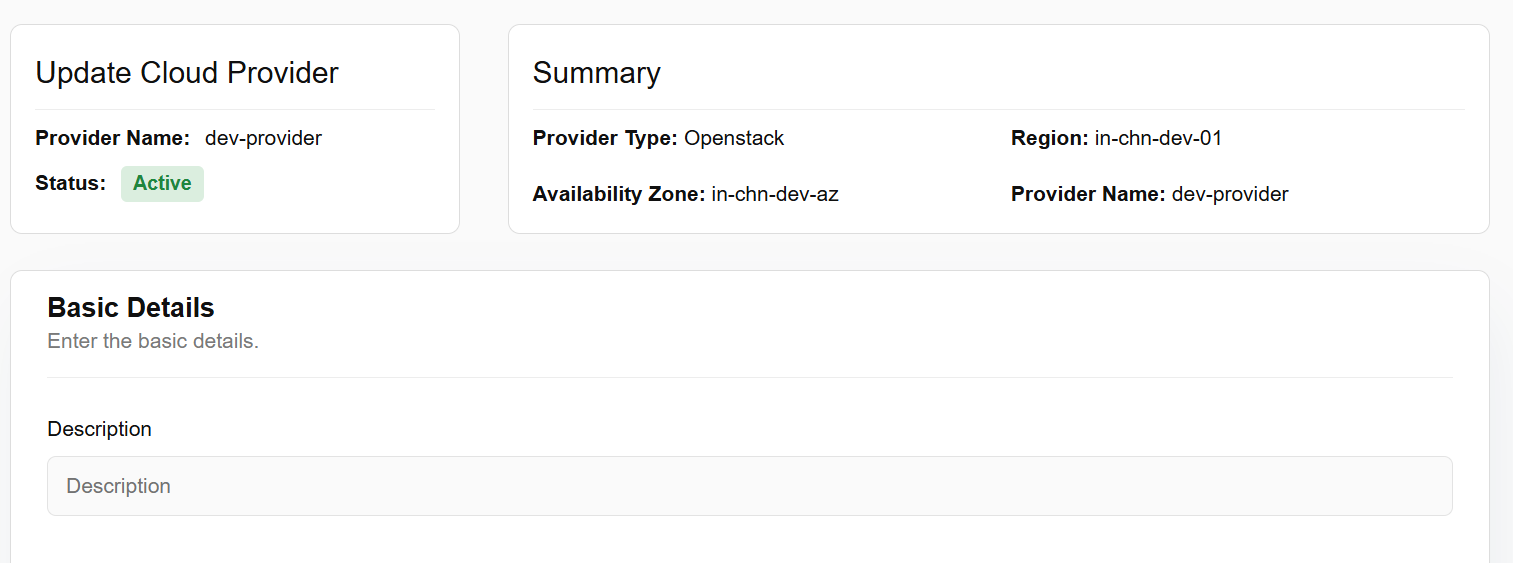Click dev-provider in Update Cloud Provider card
1513x563 pixels.
[263, 138]
